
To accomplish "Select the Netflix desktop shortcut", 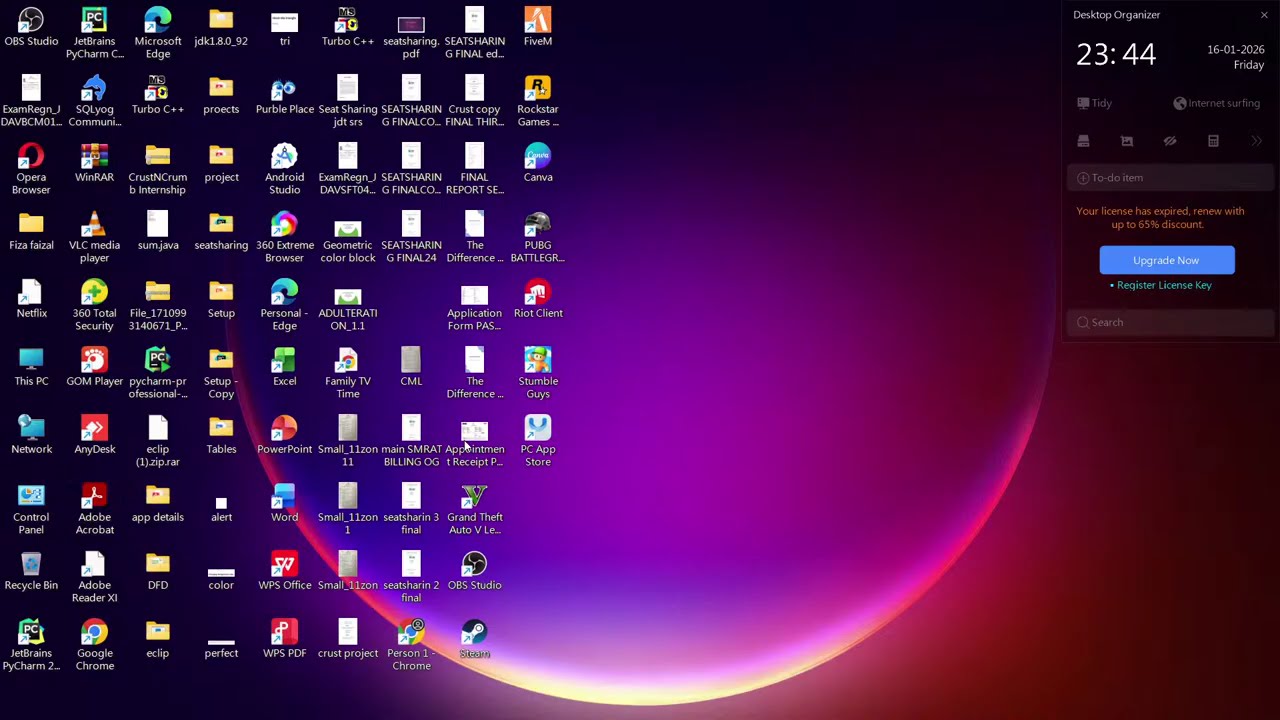I will (31, 299).
